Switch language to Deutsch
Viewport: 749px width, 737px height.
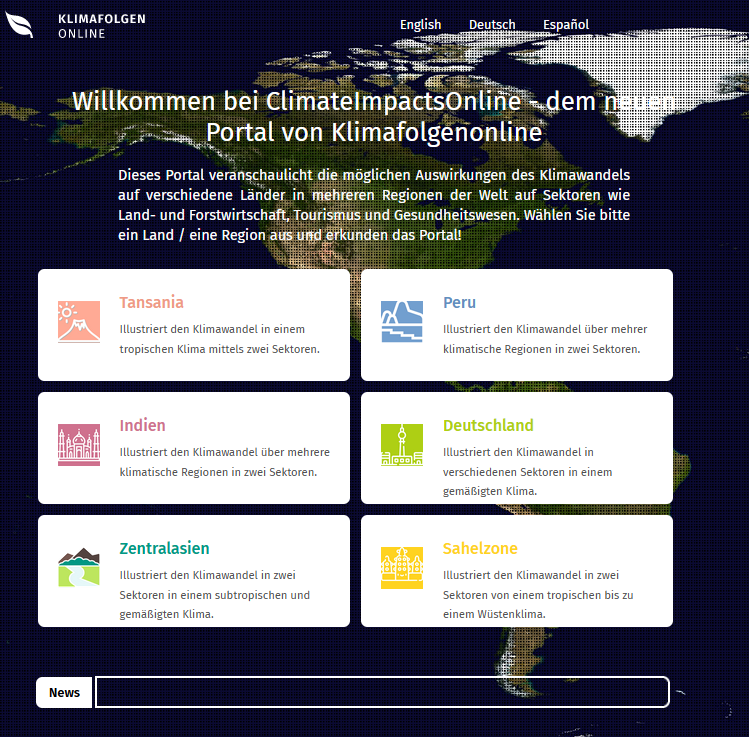pos(492,25)
